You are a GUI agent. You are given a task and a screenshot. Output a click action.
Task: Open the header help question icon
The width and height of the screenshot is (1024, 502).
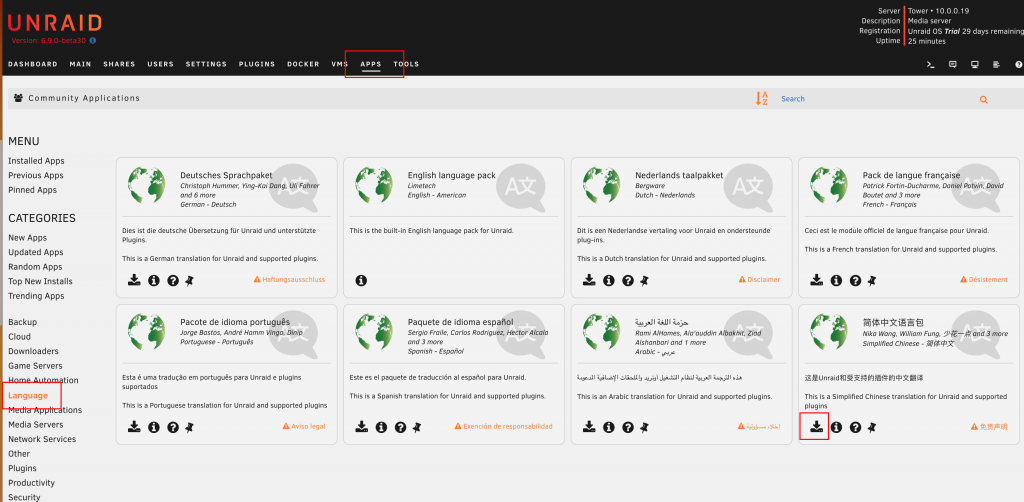1019,64
